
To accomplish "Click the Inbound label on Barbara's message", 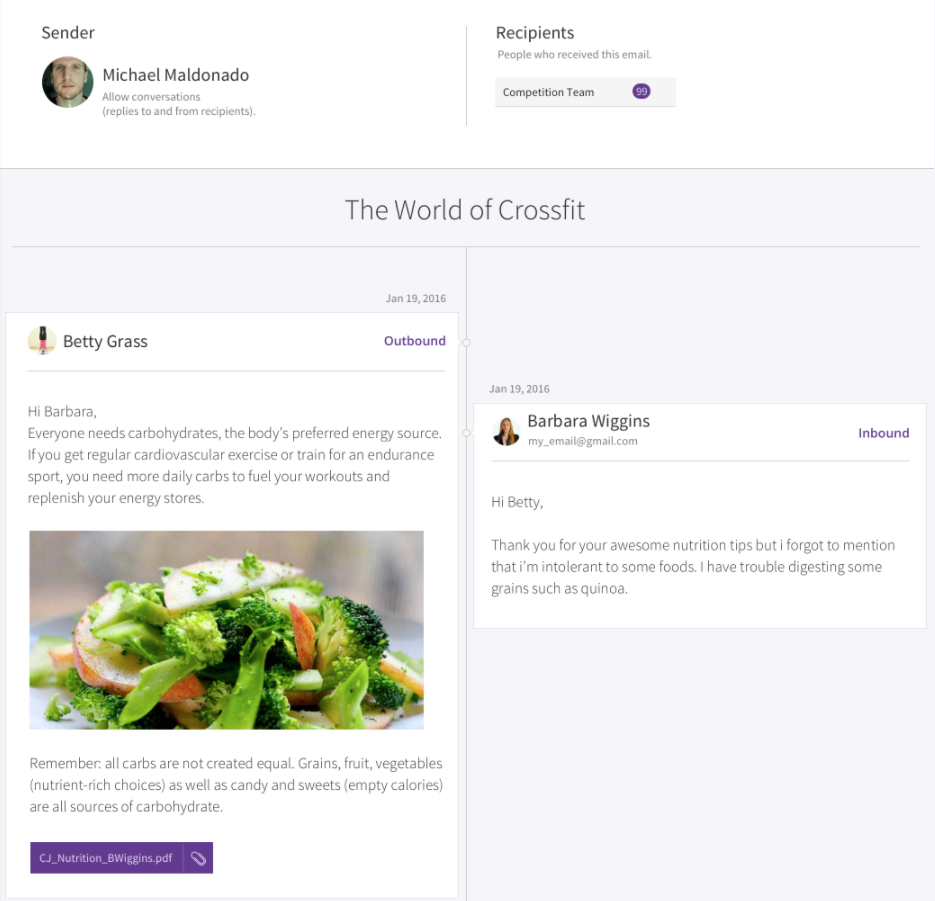I will 883,433.
